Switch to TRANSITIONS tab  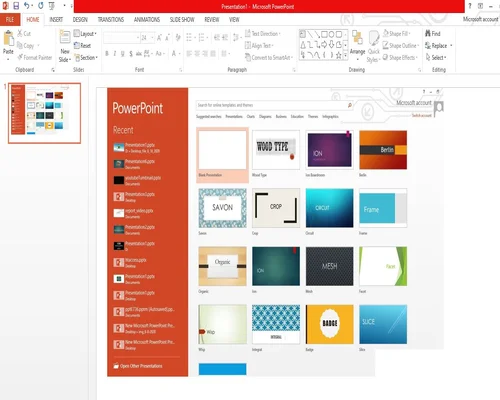[x=111, y=19]
